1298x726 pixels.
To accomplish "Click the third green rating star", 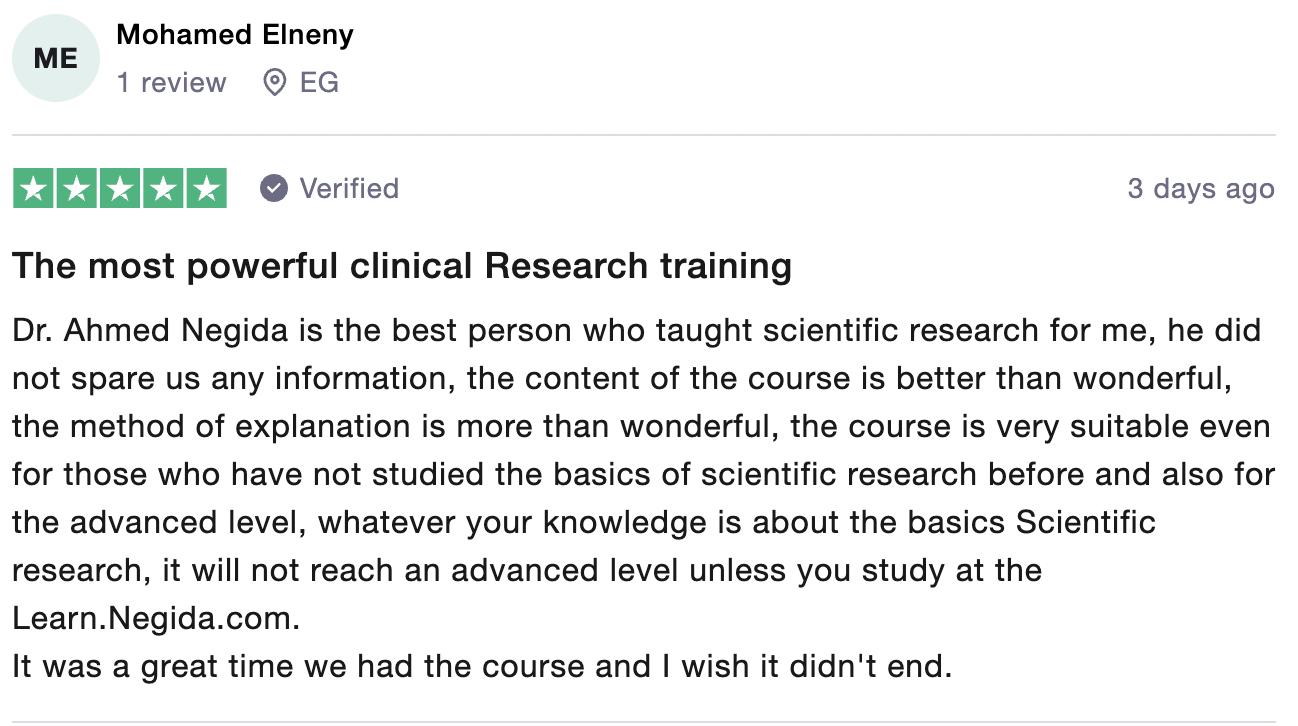I will (119, 188).
